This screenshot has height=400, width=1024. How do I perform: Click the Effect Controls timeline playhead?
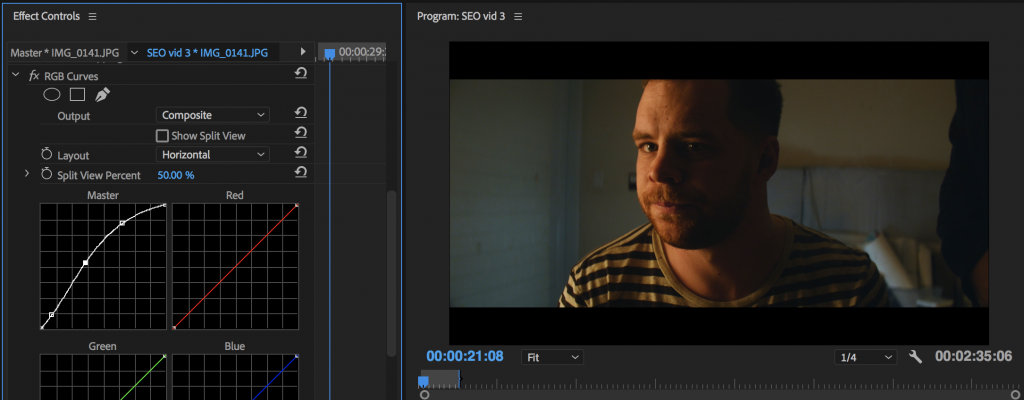(x=330, y=54)
